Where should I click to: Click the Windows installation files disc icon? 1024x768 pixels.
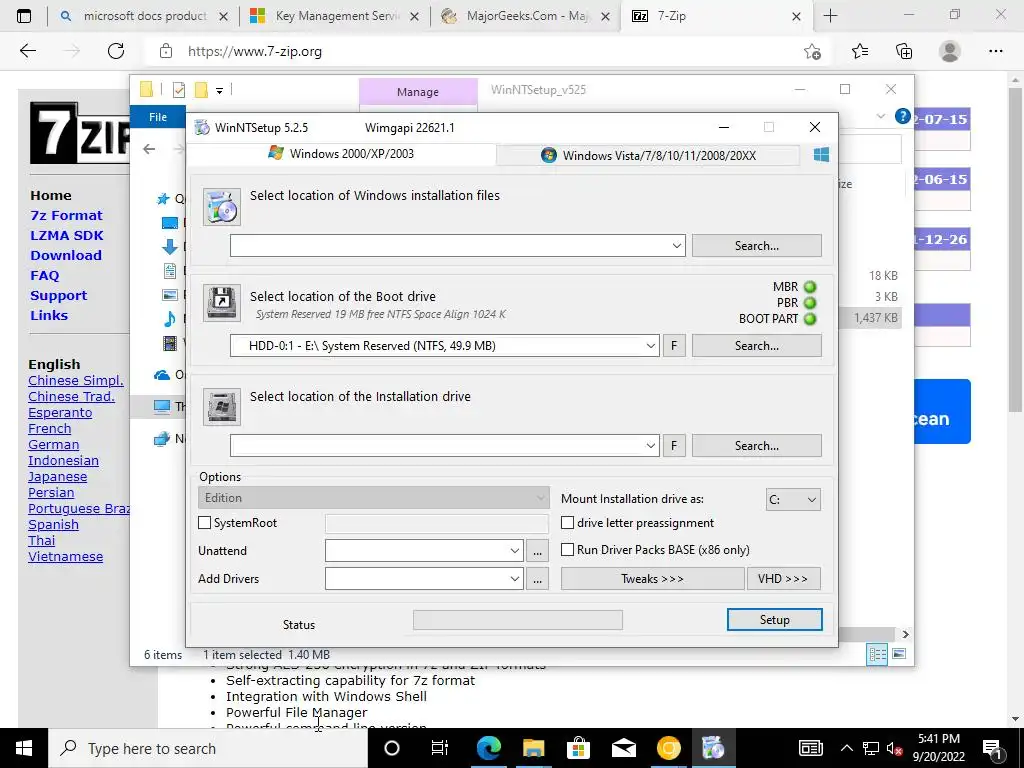pyautogui.click(x=221, y=207)
